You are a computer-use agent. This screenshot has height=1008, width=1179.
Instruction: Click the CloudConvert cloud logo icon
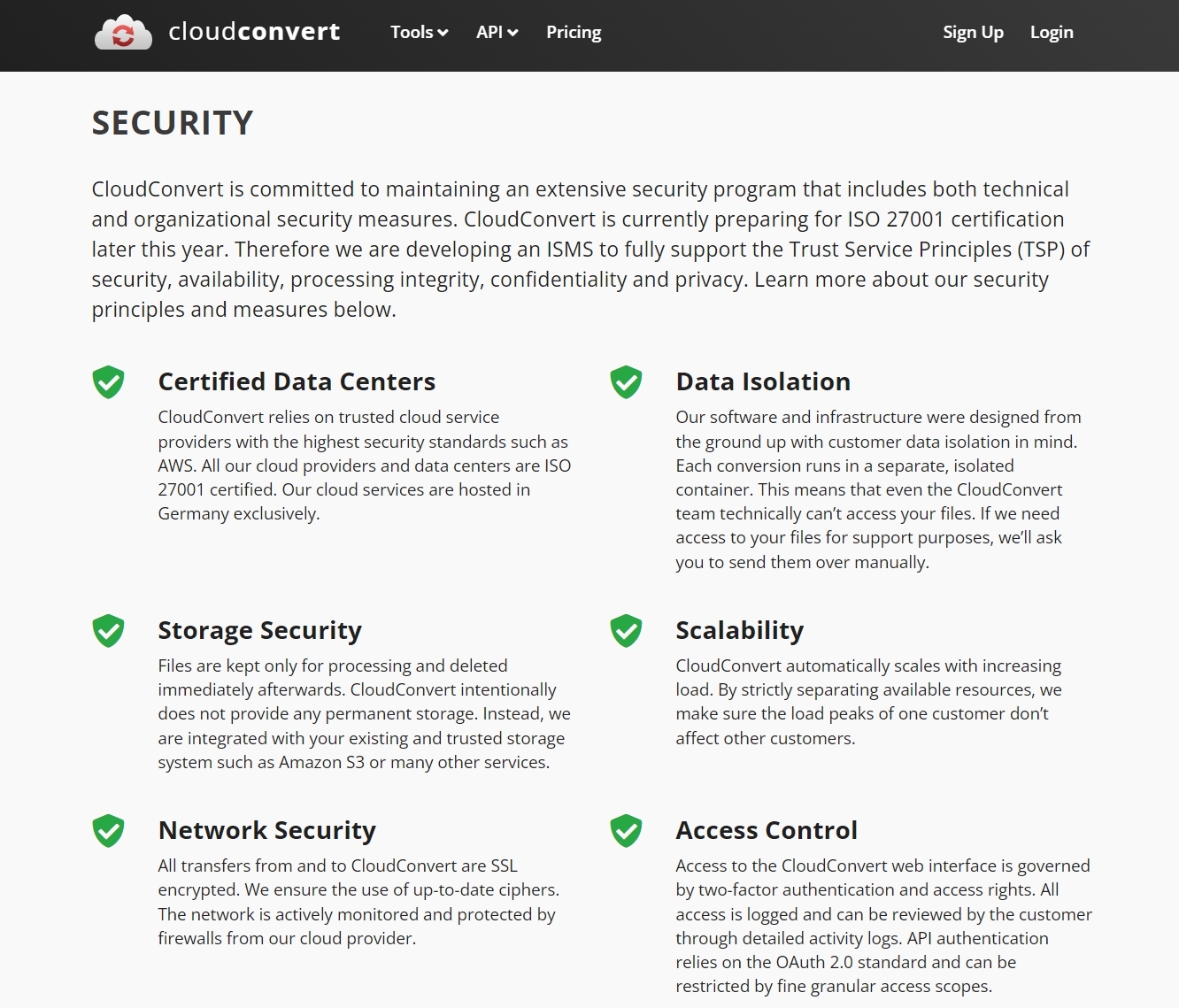pyautogui.click(x=123, y=32)
